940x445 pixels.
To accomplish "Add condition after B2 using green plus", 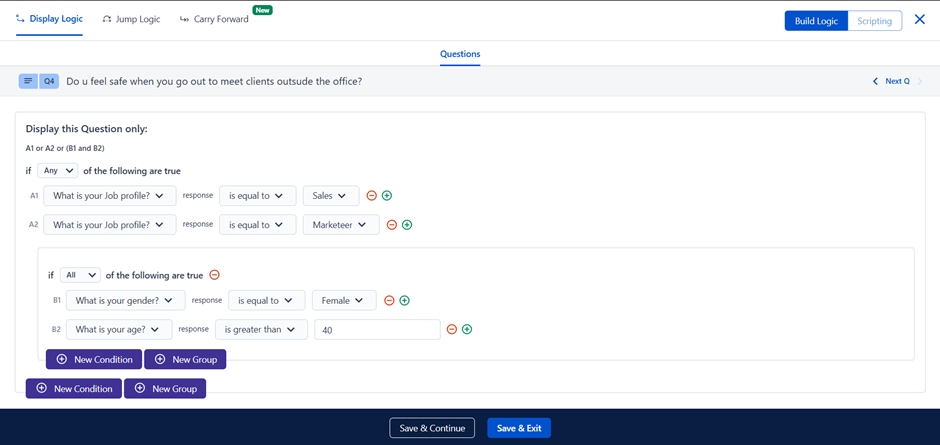I will 467,329.
